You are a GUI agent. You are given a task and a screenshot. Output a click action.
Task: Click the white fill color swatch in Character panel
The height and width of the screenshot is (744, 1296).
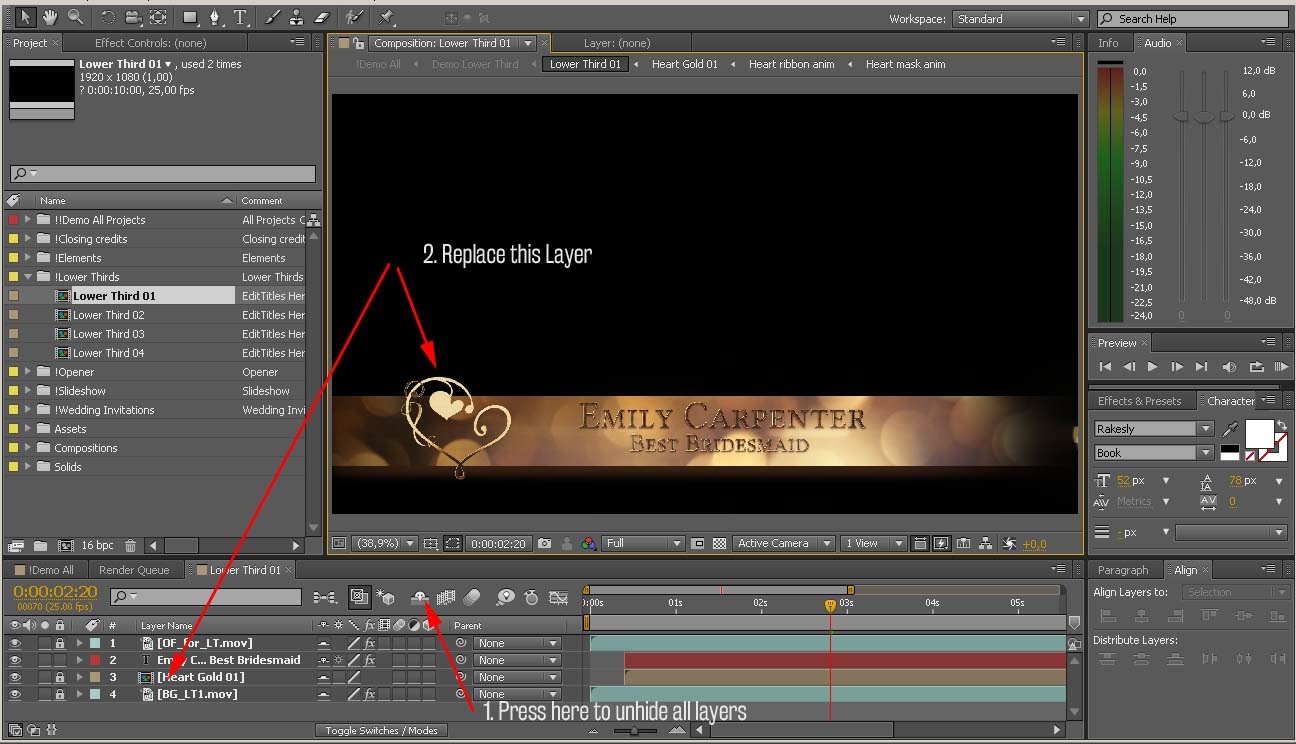pos(1258,433)
